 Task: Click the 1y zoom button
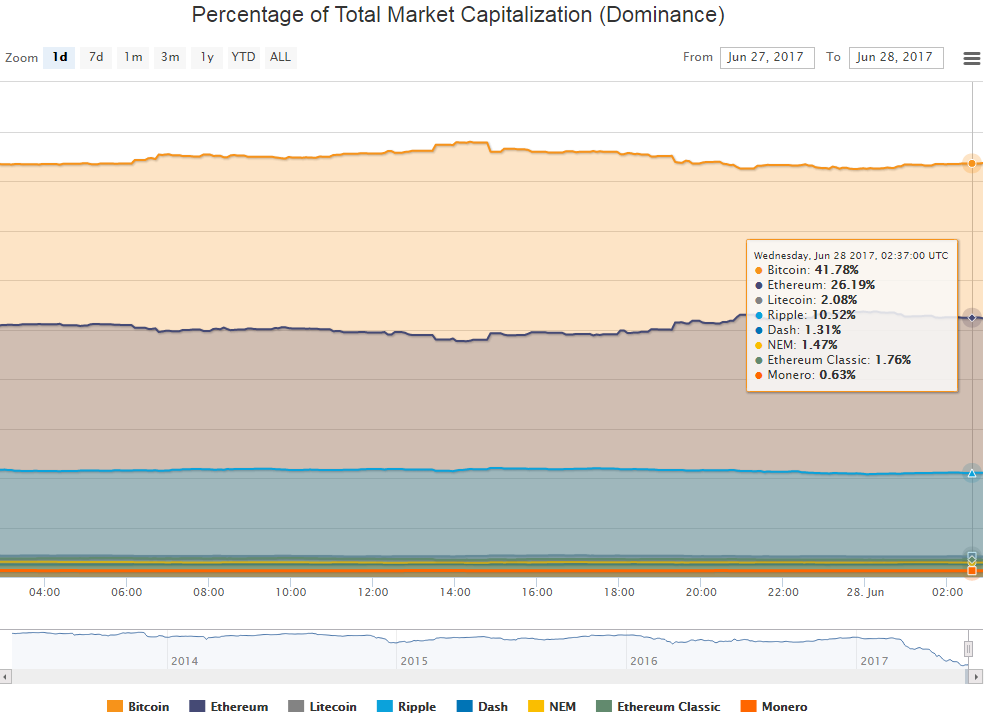[x=206, y=57]
